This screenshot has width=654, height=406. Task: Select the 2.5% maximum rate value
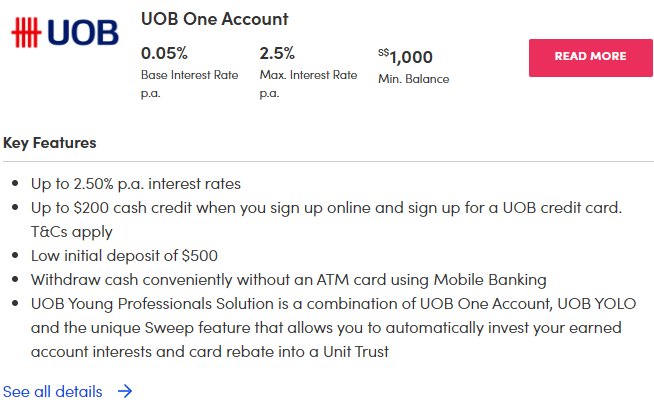click(278, 54)
